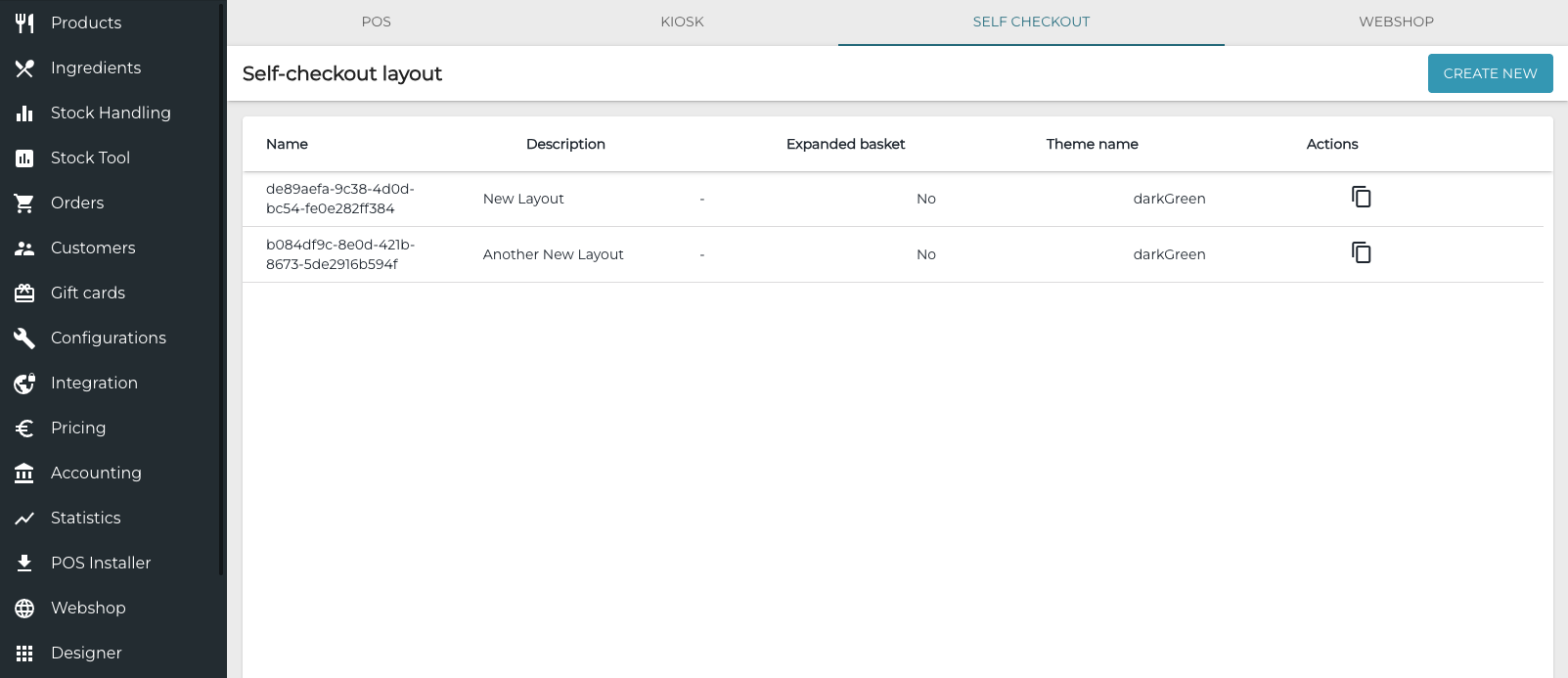Screen dimensions: 1568x678
Task: Click the Configurations wrench icon
Action: pyautogui.click(x=24, y=338)
